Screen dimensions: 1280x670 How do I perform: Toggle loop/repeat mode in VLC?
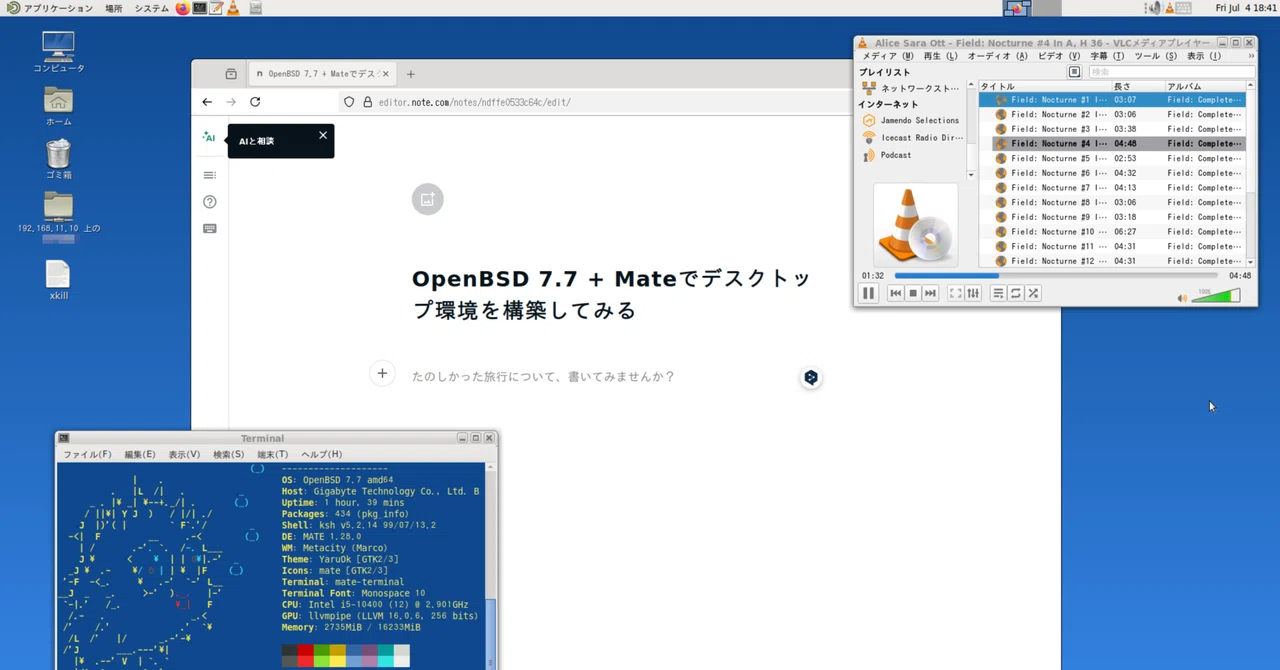click(1015, 293)
